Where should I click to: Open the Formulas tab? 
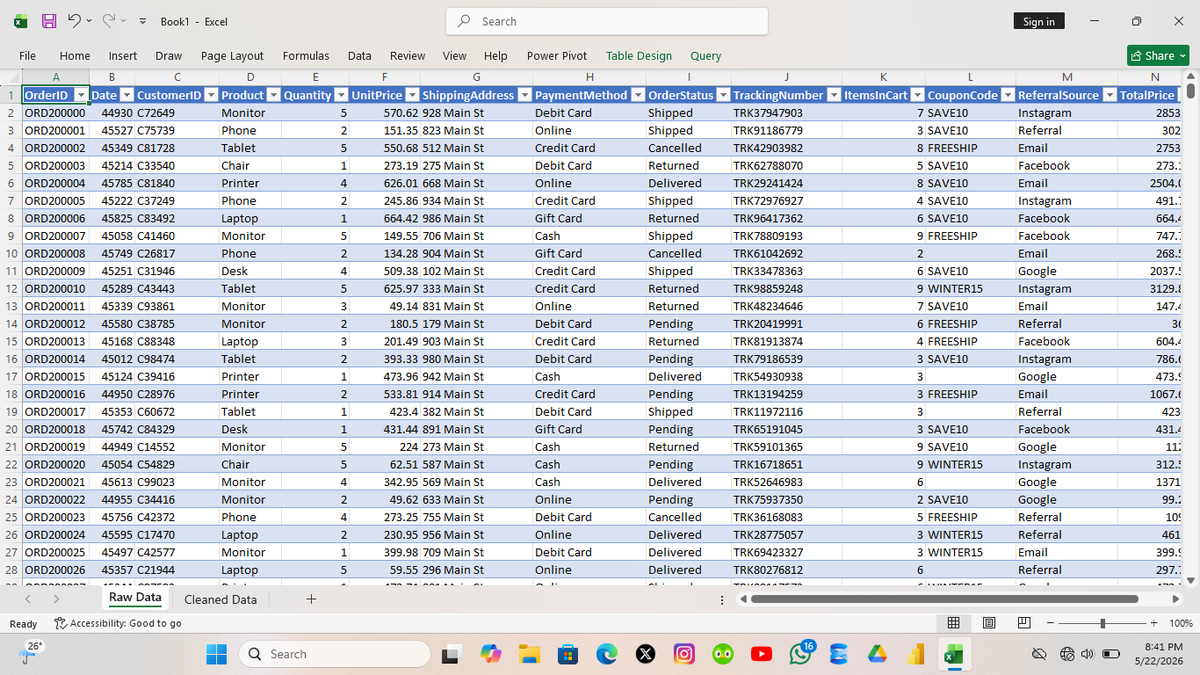coord(306,56)
